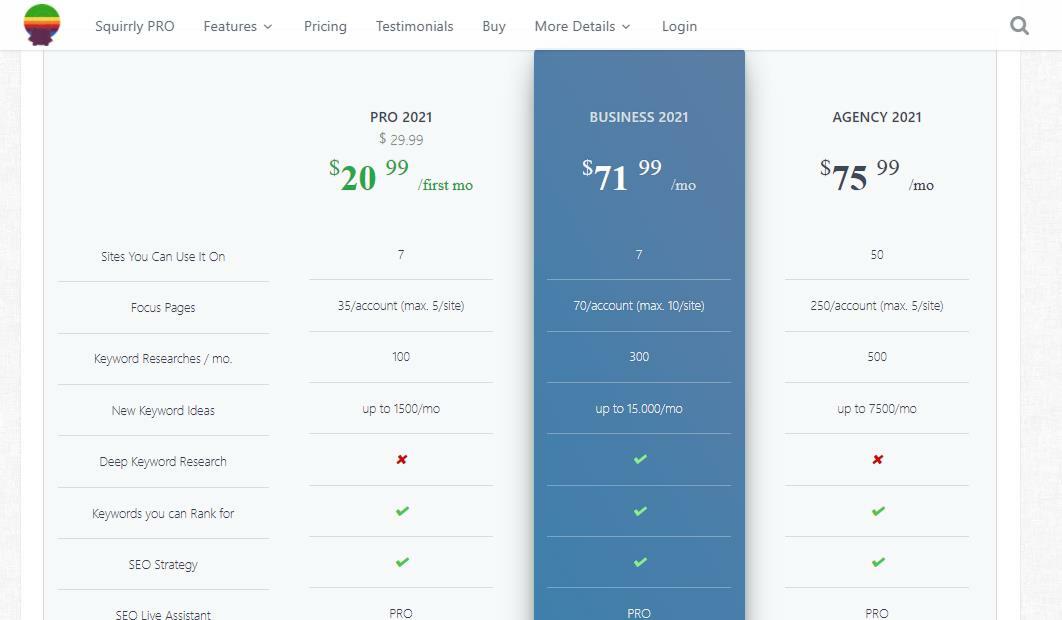Screen dimensions: 1062x620
Task: Click the Focus Pages row label
Action: 163,308
